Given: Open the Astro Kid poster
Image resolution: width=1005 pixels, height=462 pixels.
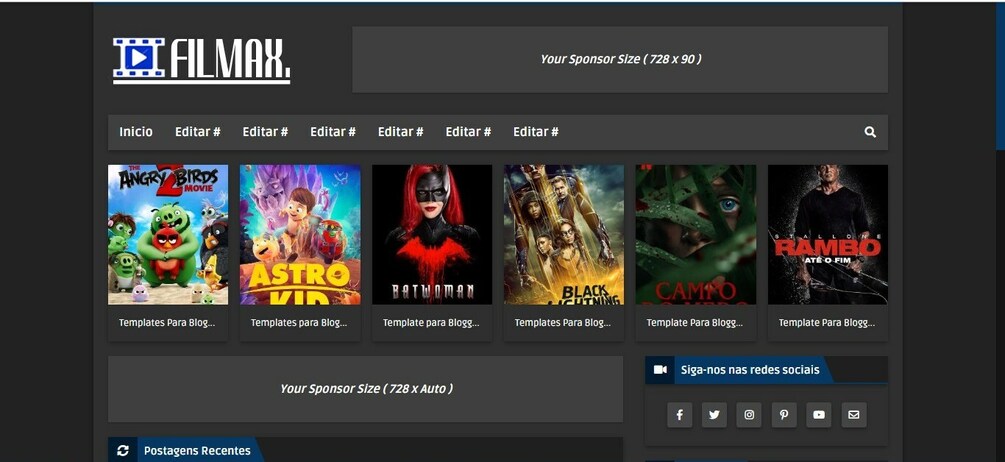Looking at the screenshot, I should [x=300, y=235].
